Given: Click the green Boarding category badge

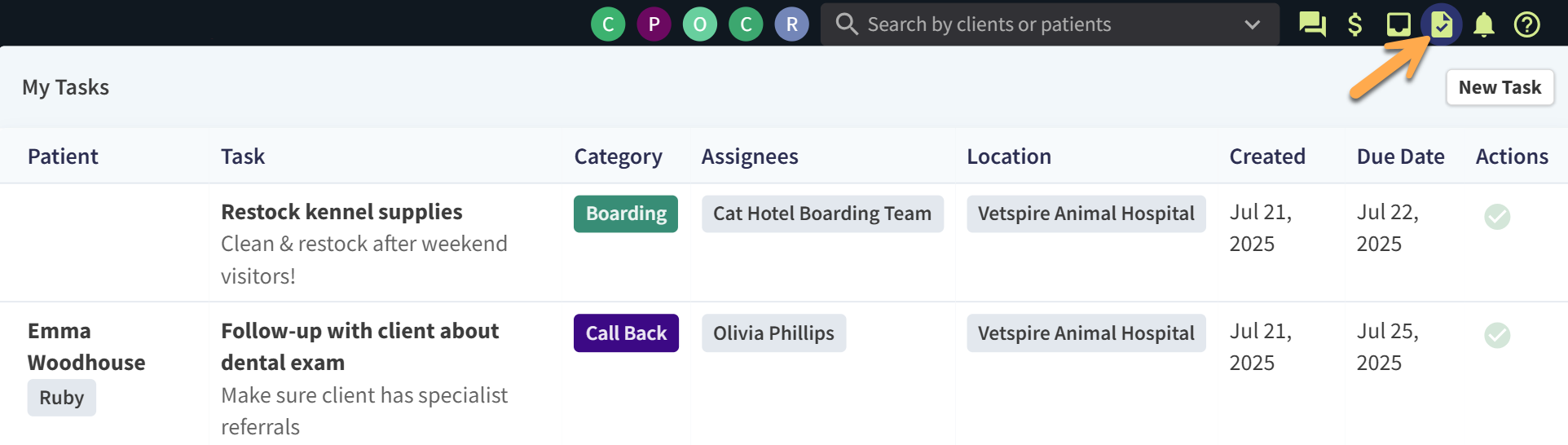Looking at the screenshot, I should pyautogui.click(x=626, y=214).
